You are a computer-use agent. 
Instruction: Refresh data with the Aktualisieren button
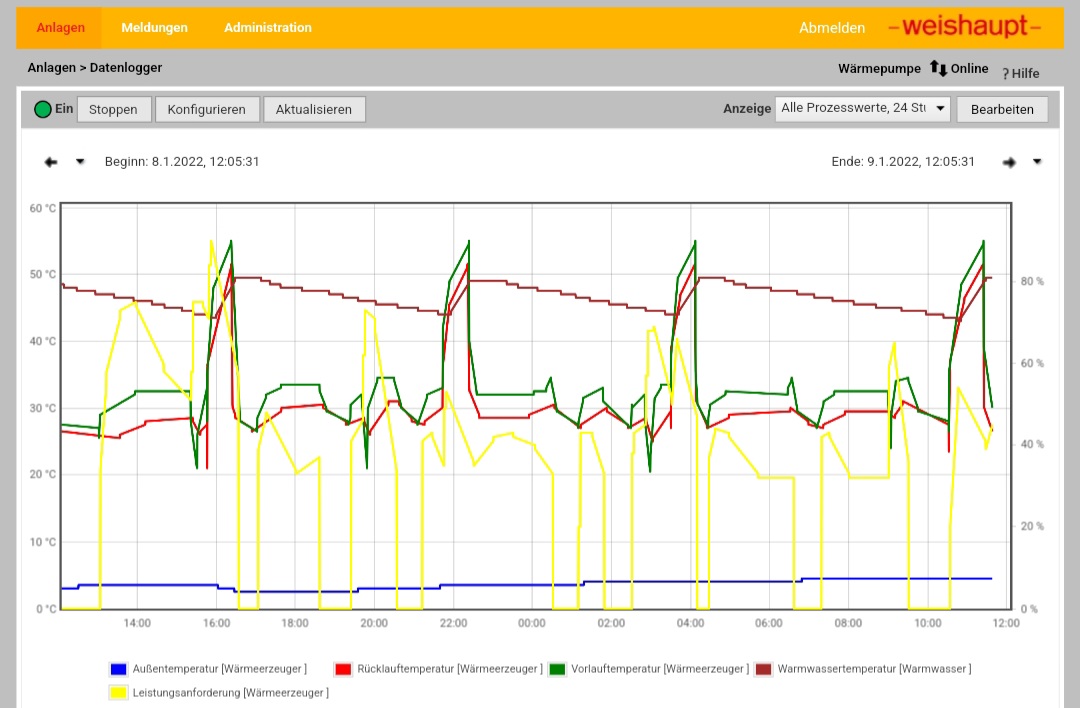[314, 109]
